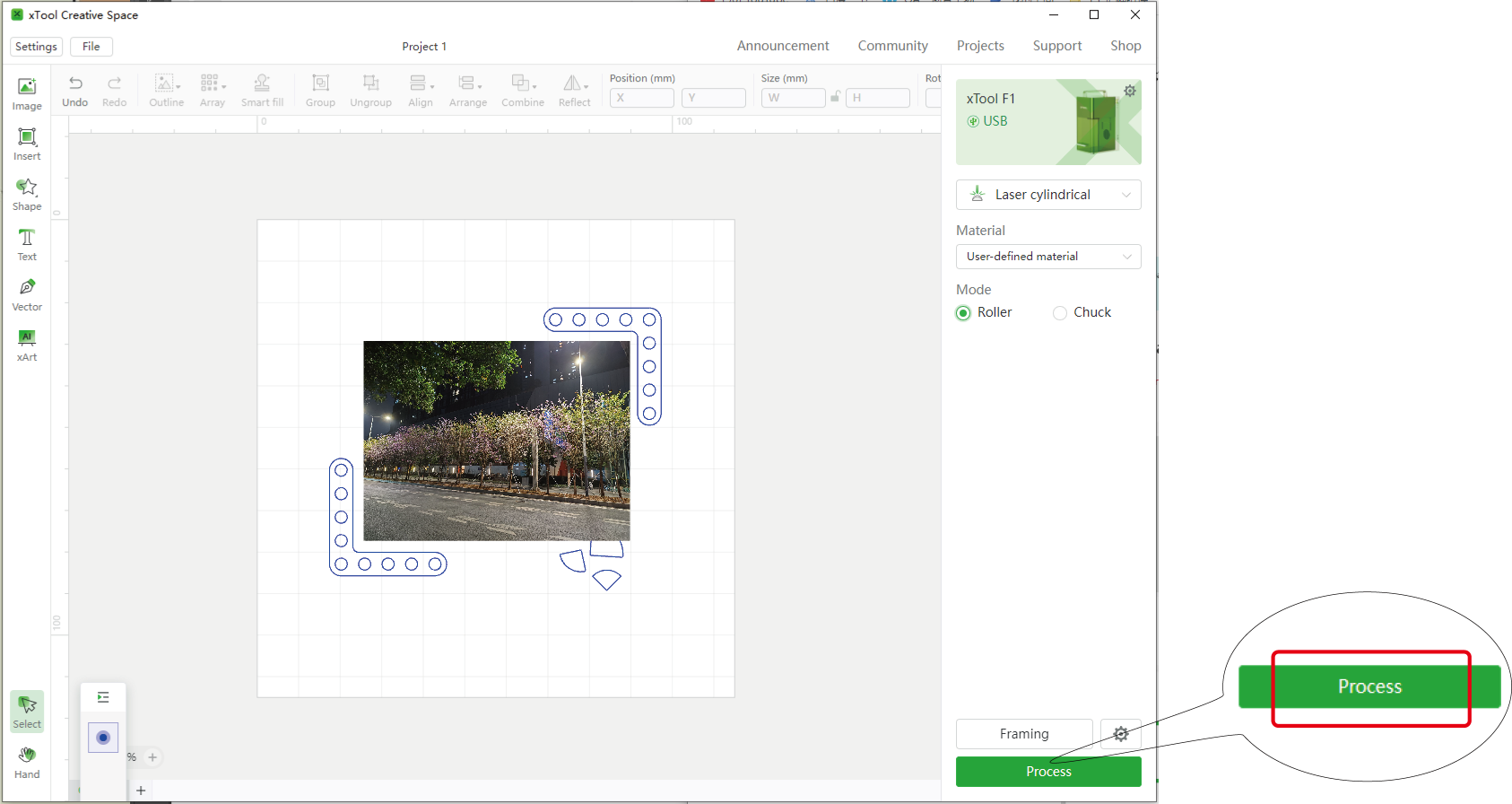Open the User-defined material dropdown
The image size is (1512, 804).
(1048, 257)
